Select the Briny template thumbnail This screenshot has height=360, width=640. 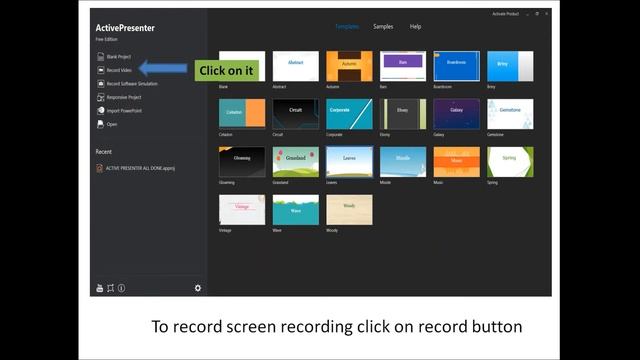pyautogui.click(x=510, y=66)
